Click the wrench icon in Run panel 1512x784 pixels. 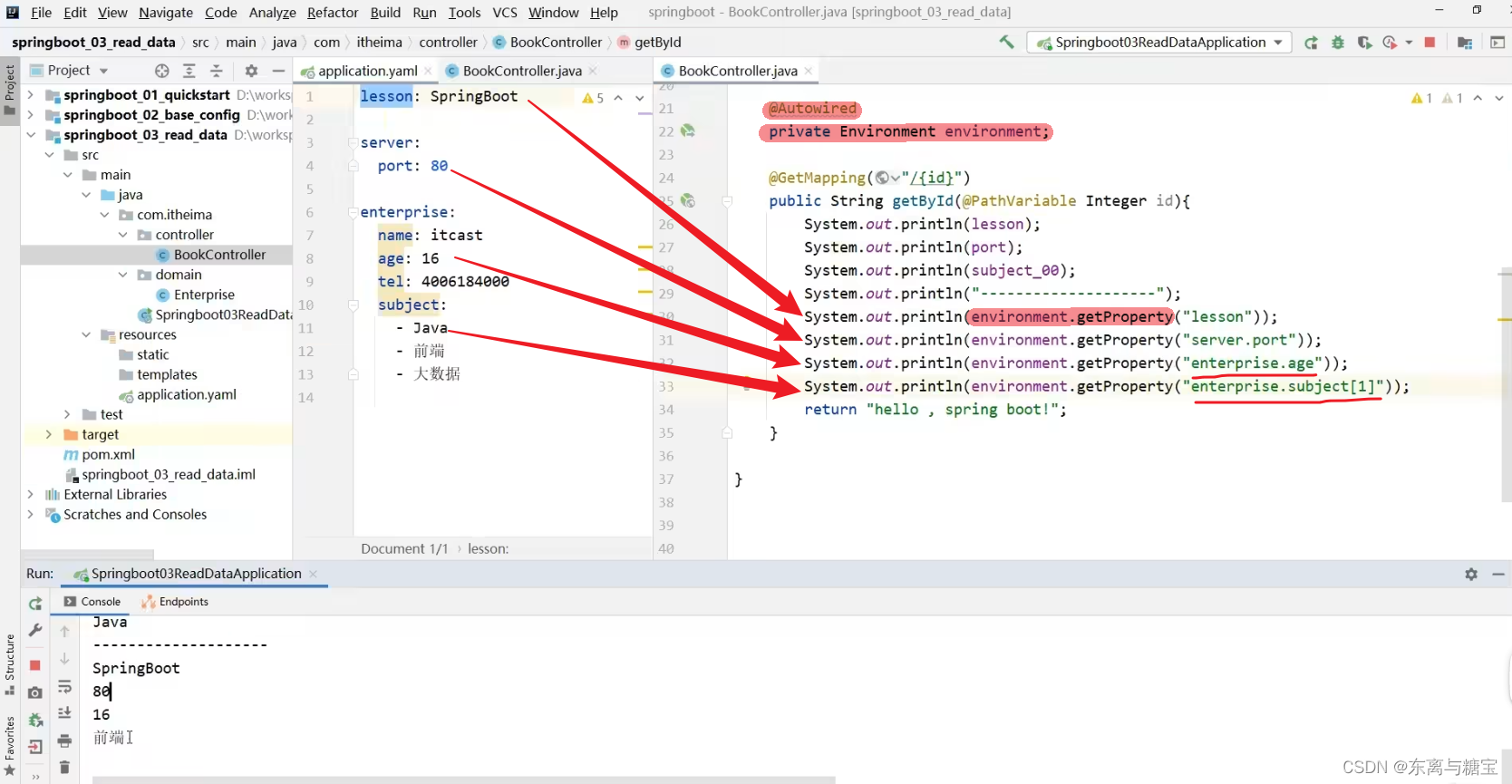[35, 630]
